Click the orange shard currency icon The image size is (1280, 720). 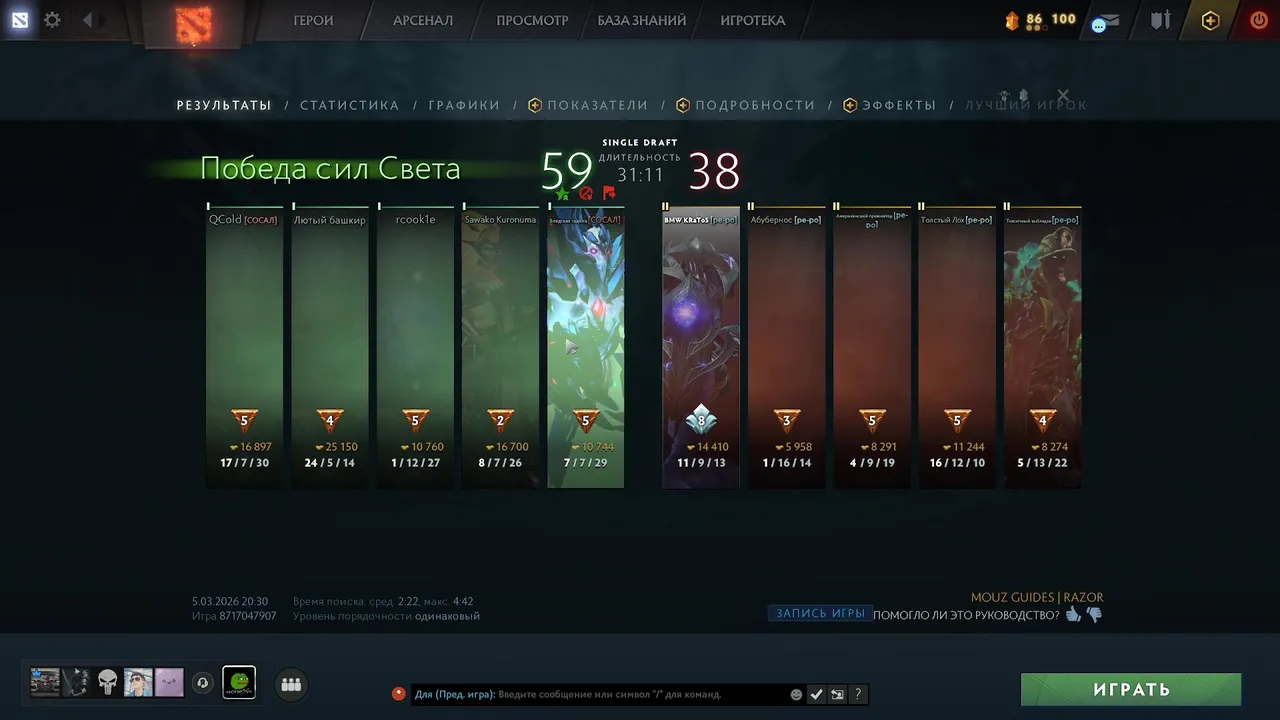tap(1012, 20)
